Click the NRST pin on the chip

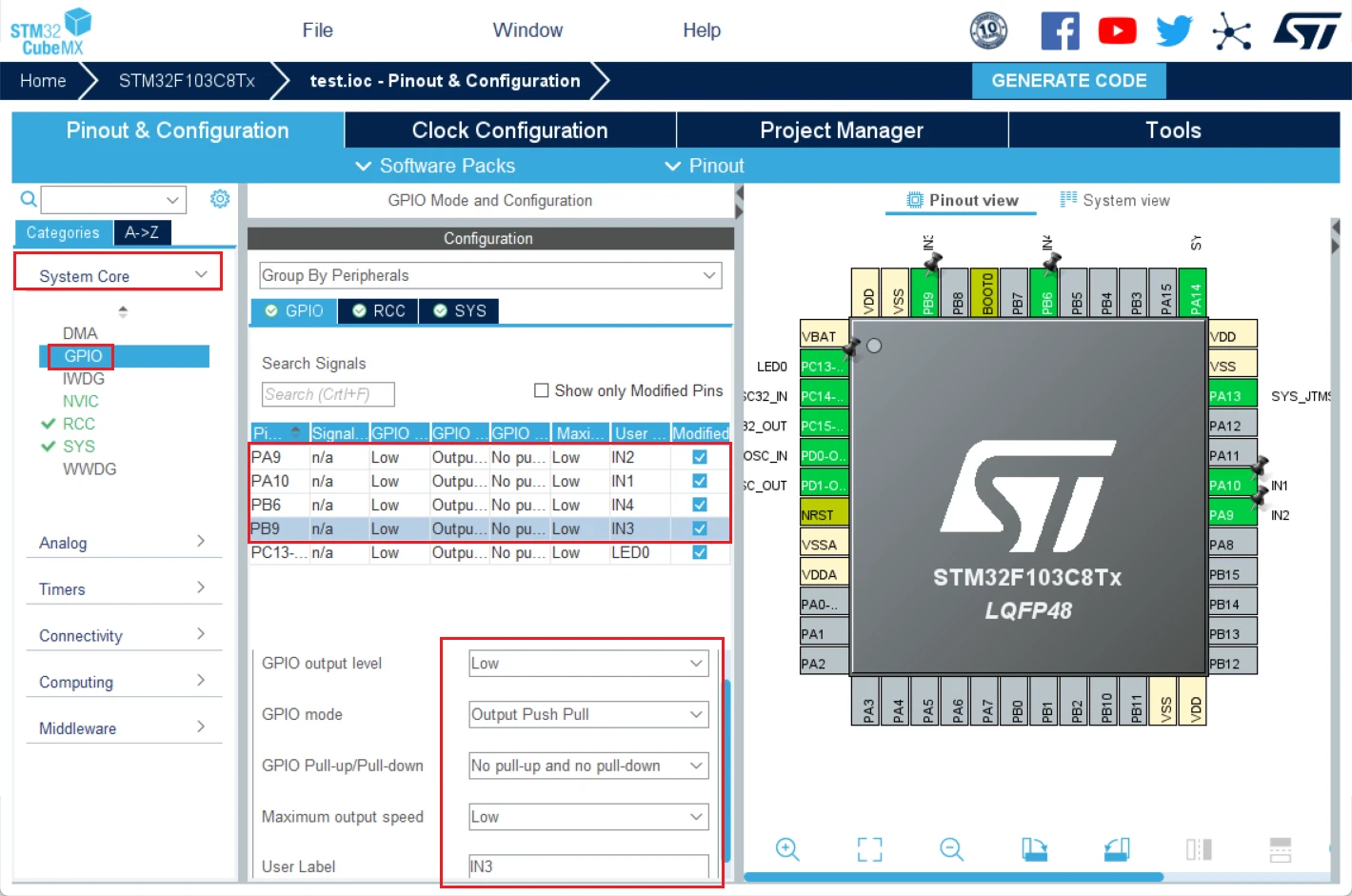pos(824,514)
